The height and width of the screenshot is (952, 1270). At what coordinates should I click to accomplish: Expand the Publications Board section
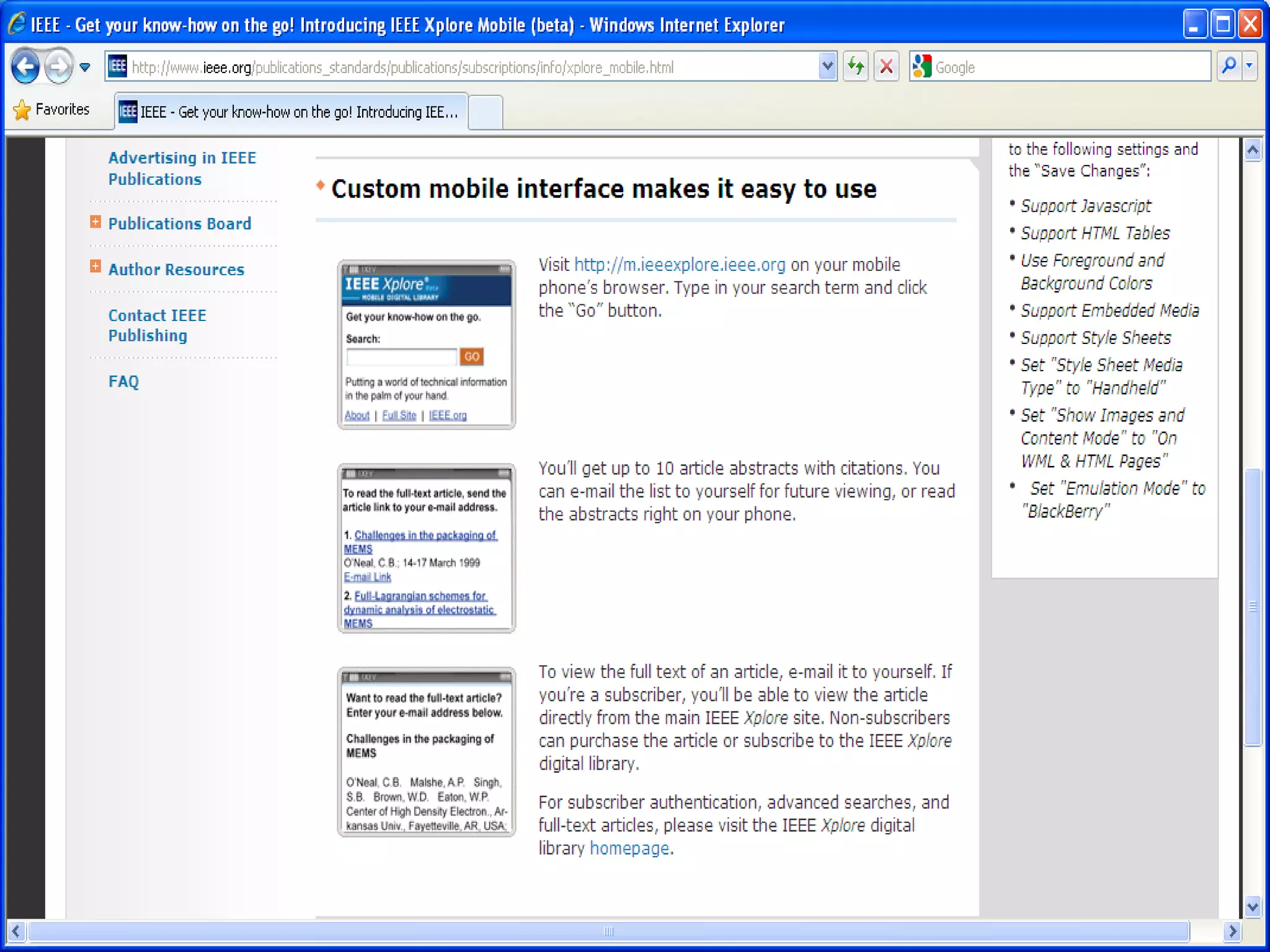coord(95,222)
